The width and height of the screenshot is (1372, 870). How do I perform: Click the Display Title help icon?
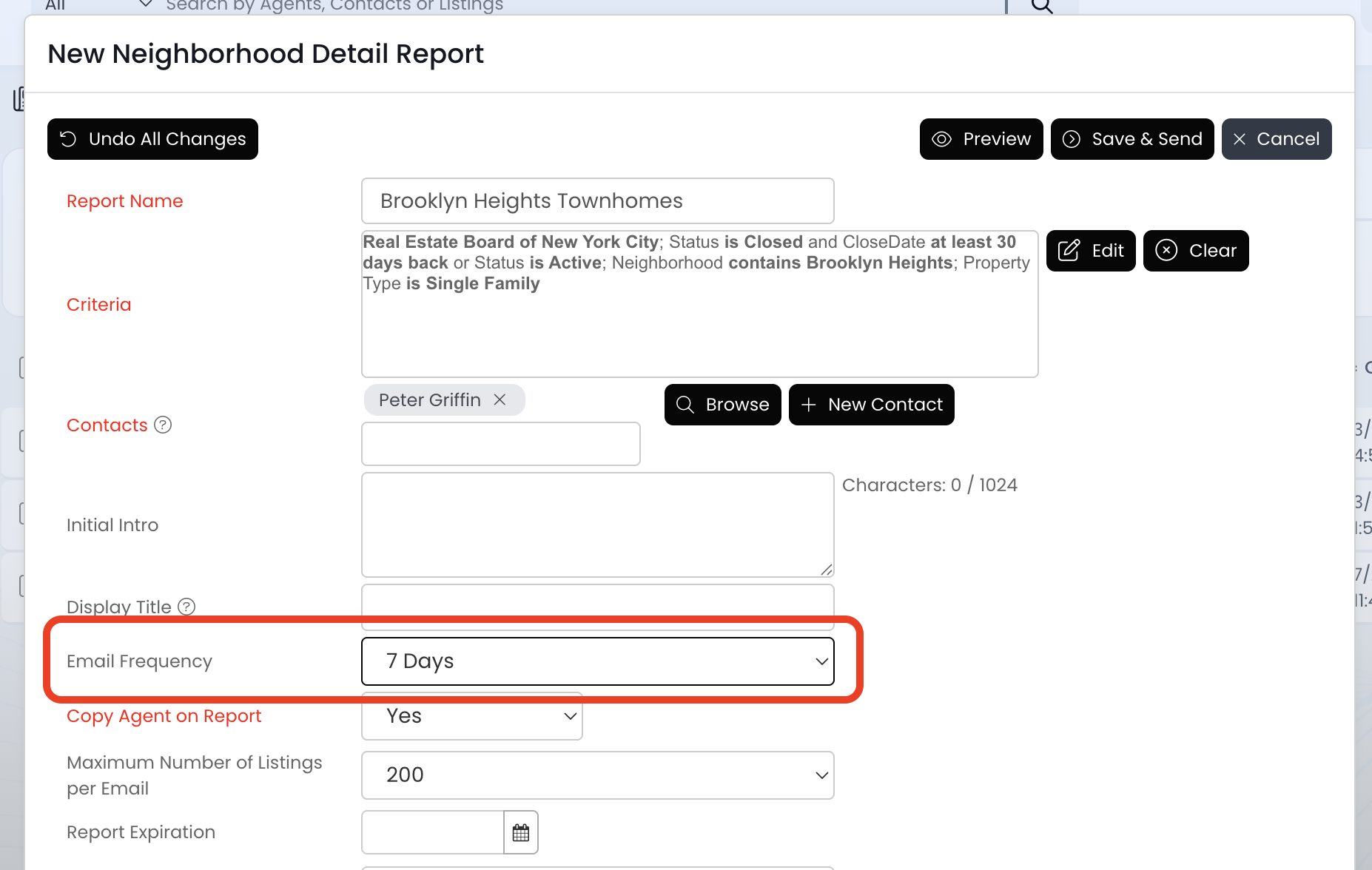click(x=186, y=607)
